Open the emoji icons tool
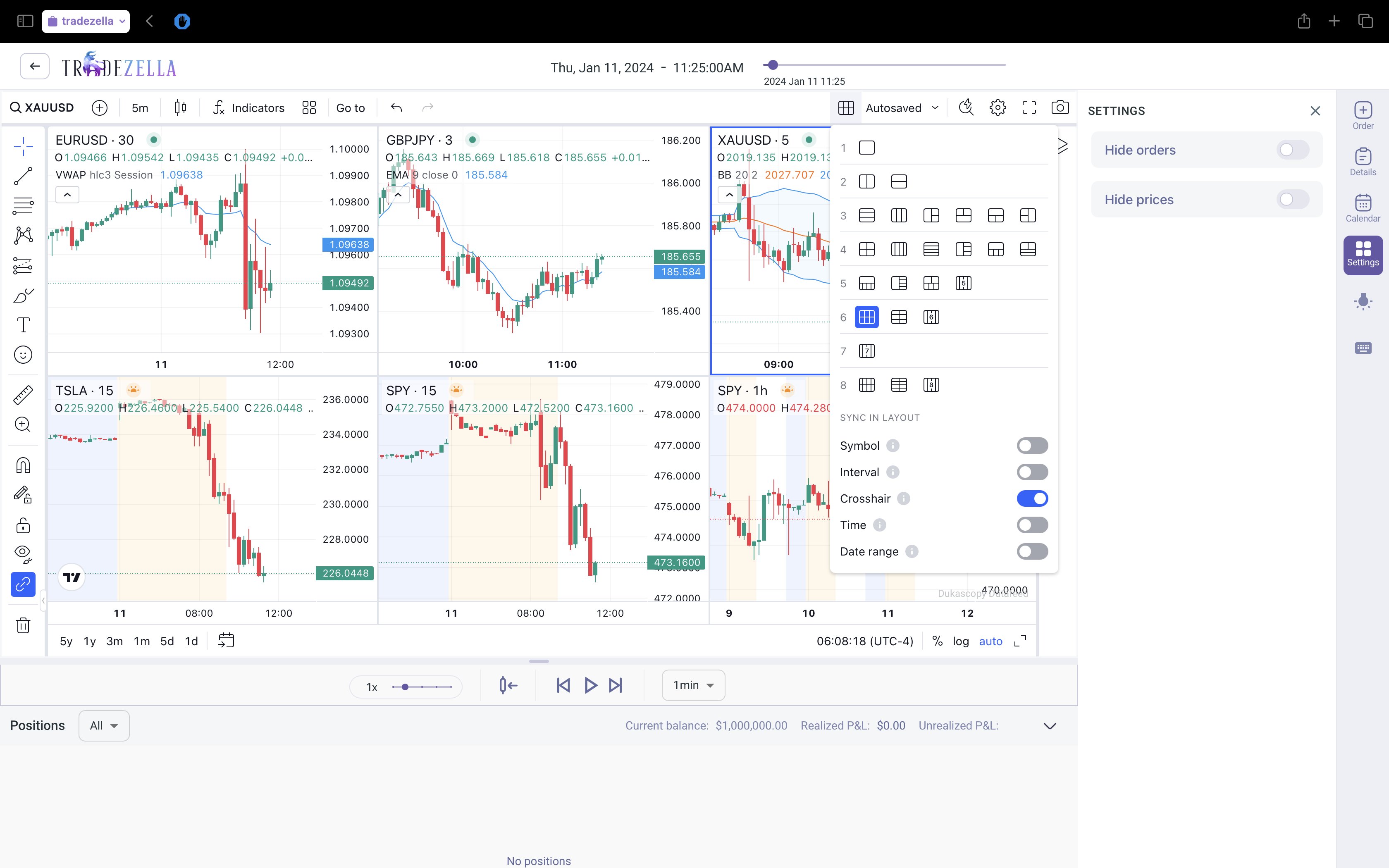Image resolution: width=1389 pixels, height=868 pixels. pos(23,355)
